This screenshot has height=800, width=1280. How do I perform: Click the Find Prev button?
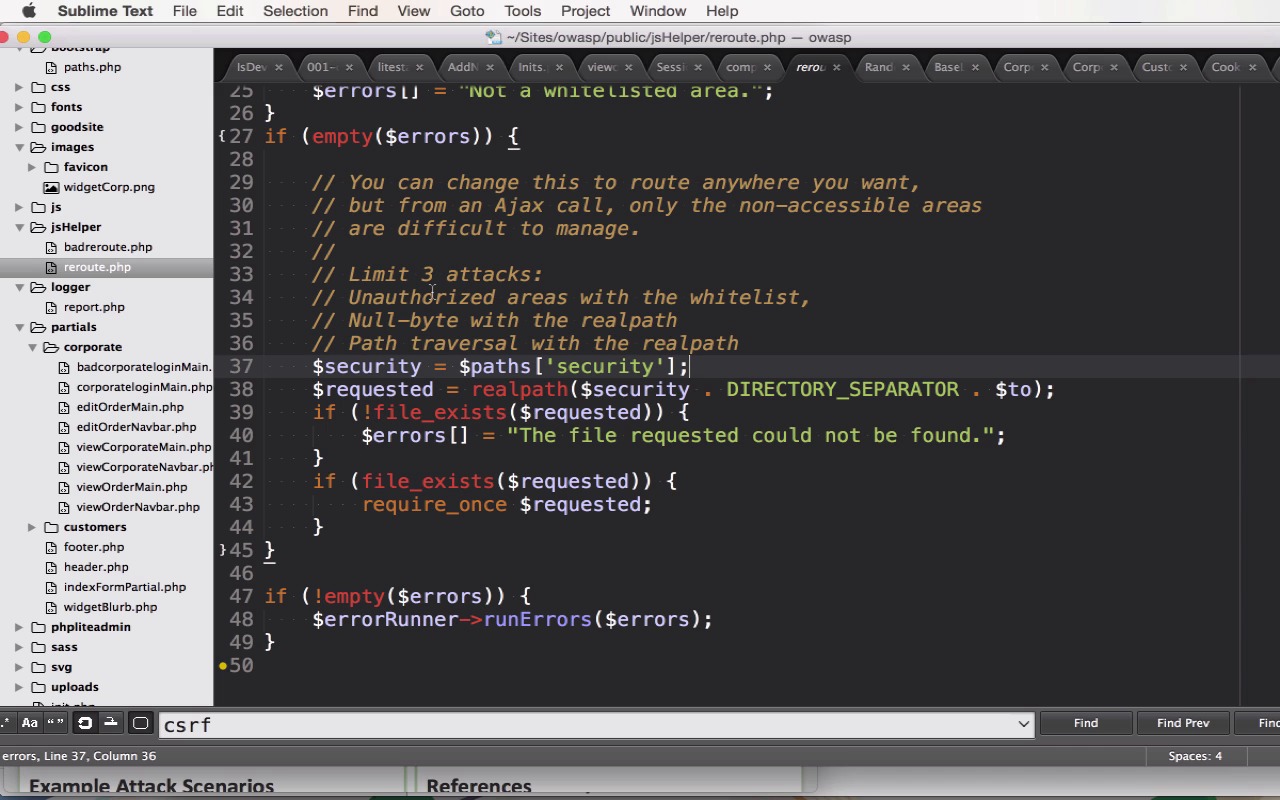tap(1183, 723)
